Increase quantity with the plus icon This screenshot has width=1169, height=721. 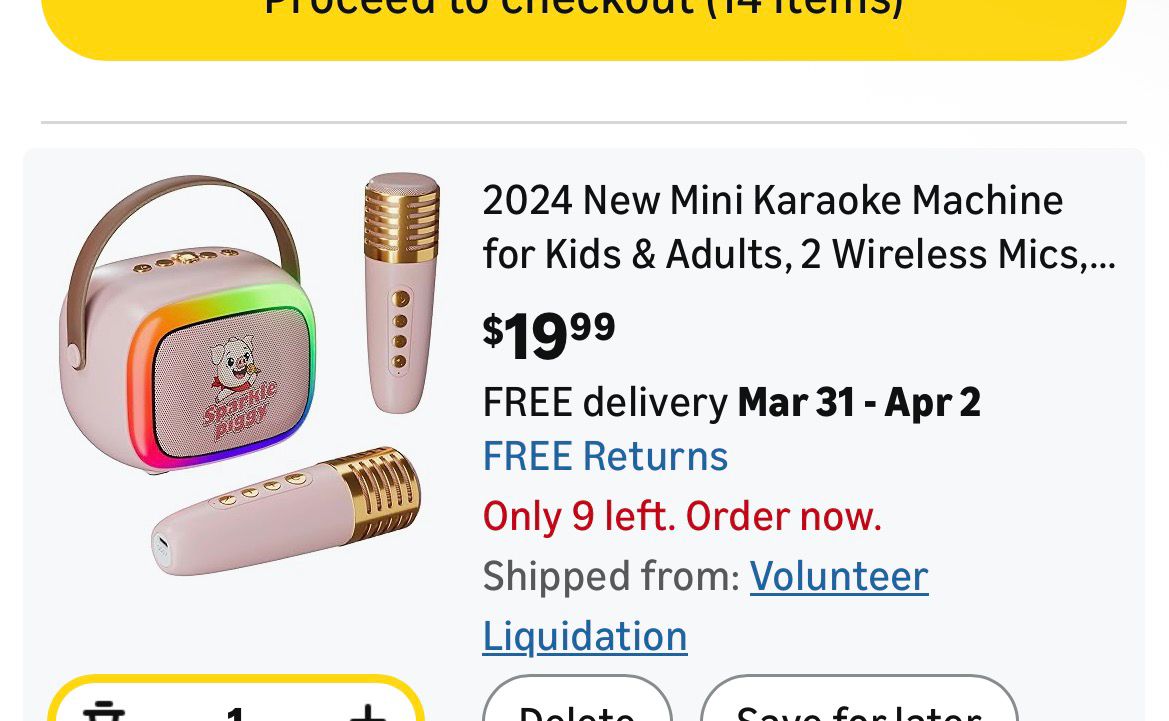click(x=367, y=712)
